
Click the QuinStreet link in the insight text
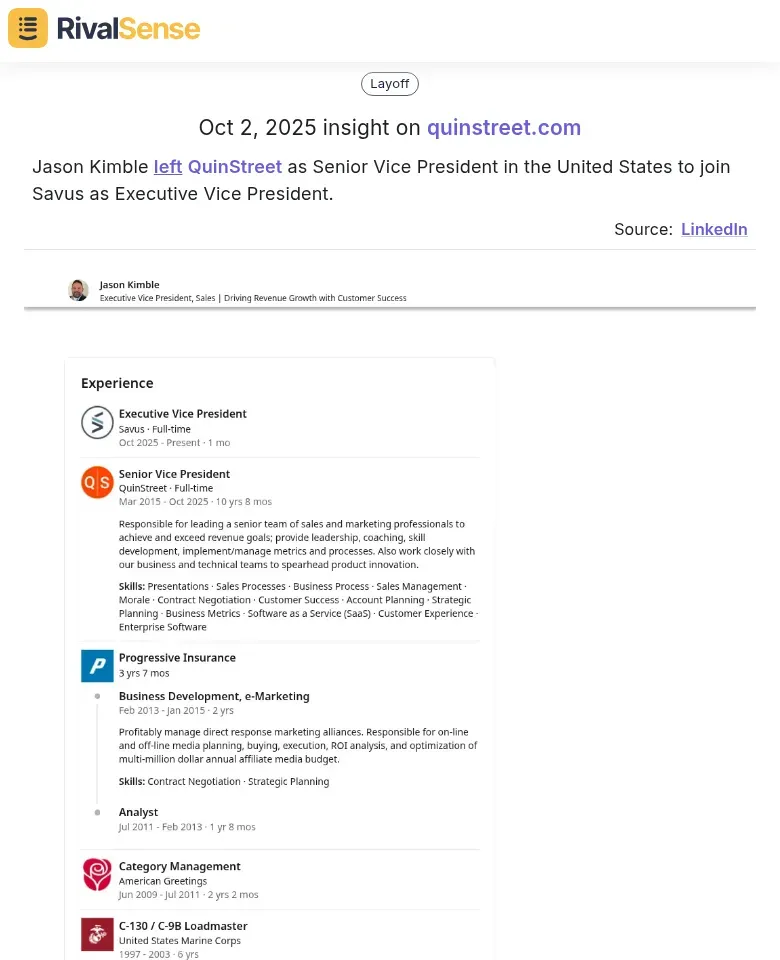tap(235, 167)
